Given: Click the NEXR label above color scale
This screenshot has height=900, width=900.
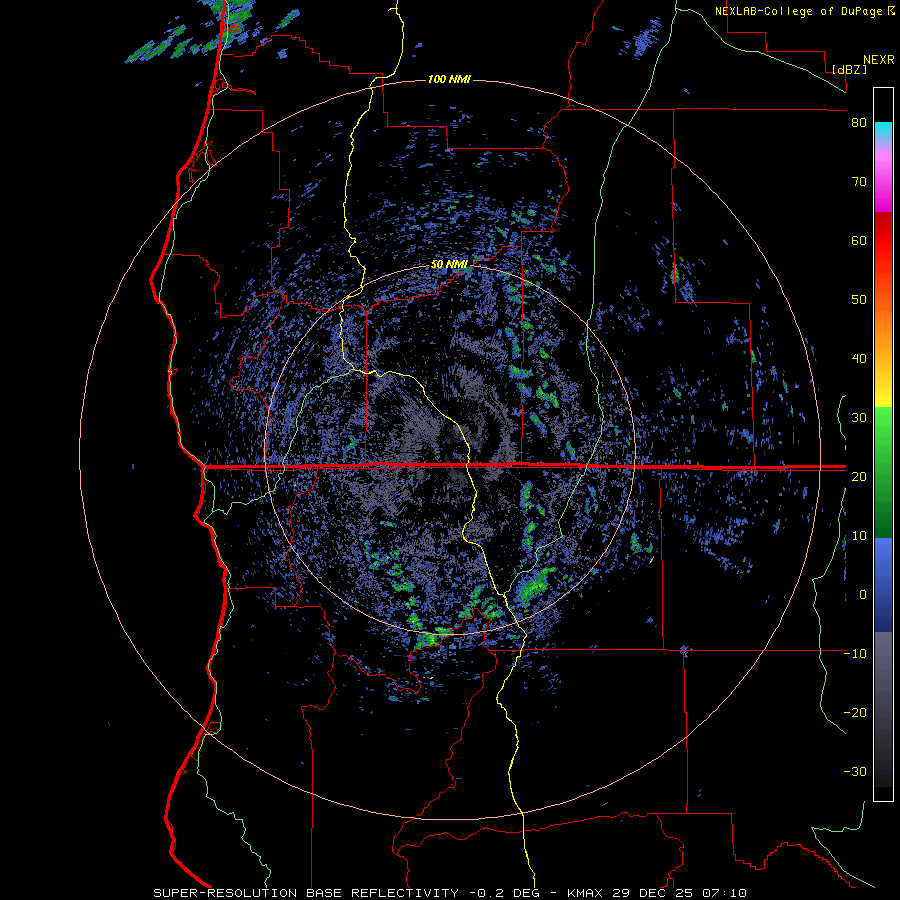Looking at the screenshot, I should [879, 60].
